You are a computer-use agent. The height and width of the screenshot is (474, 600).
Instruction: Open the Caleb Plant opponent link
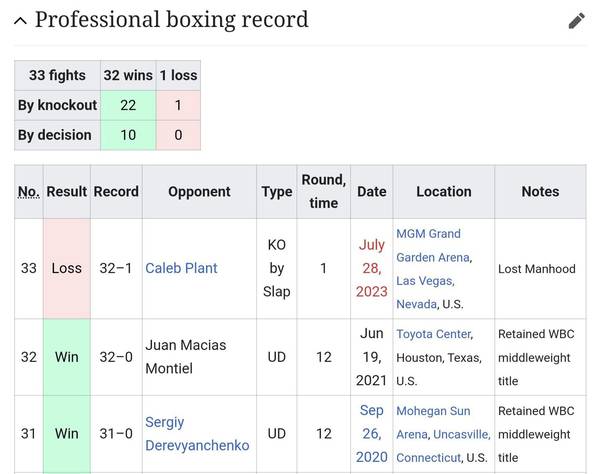(x=181, y=268)
